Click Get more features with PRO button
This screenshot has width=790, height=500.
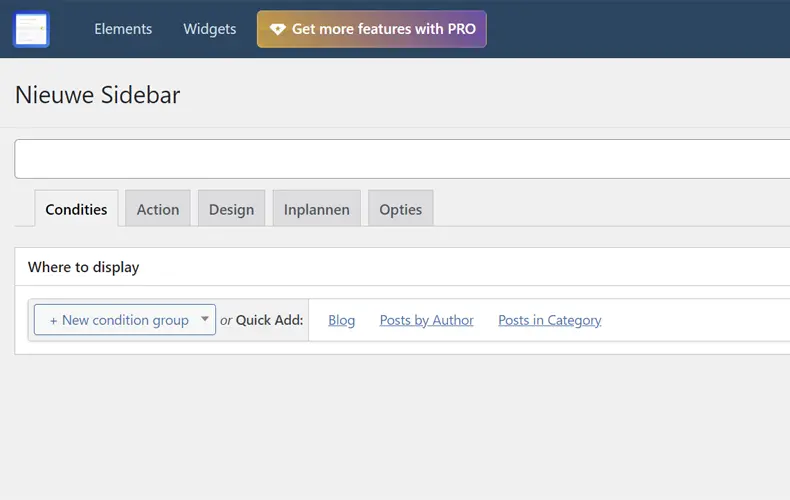point(372,29)
